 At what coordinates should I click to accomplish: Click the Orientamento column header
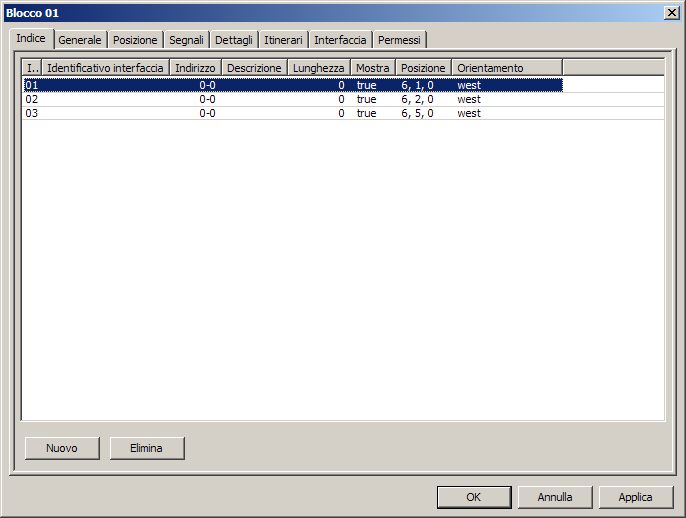pos(505,68)
